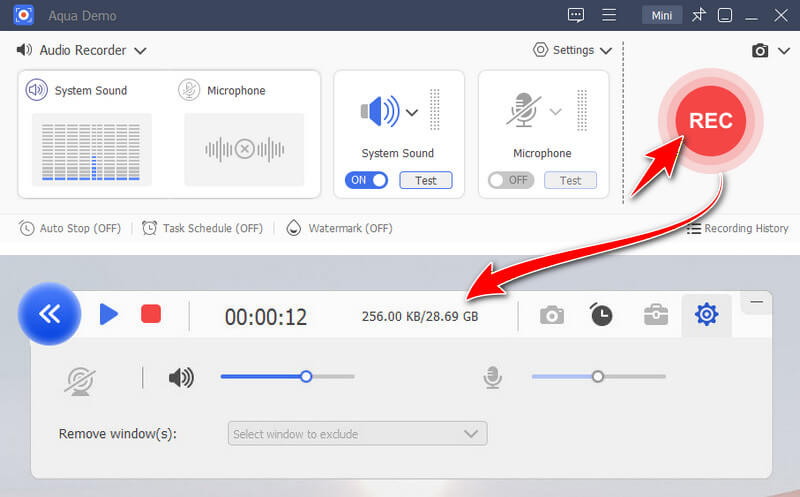Open Task Schedule (OFF) settings

(202, 228)
